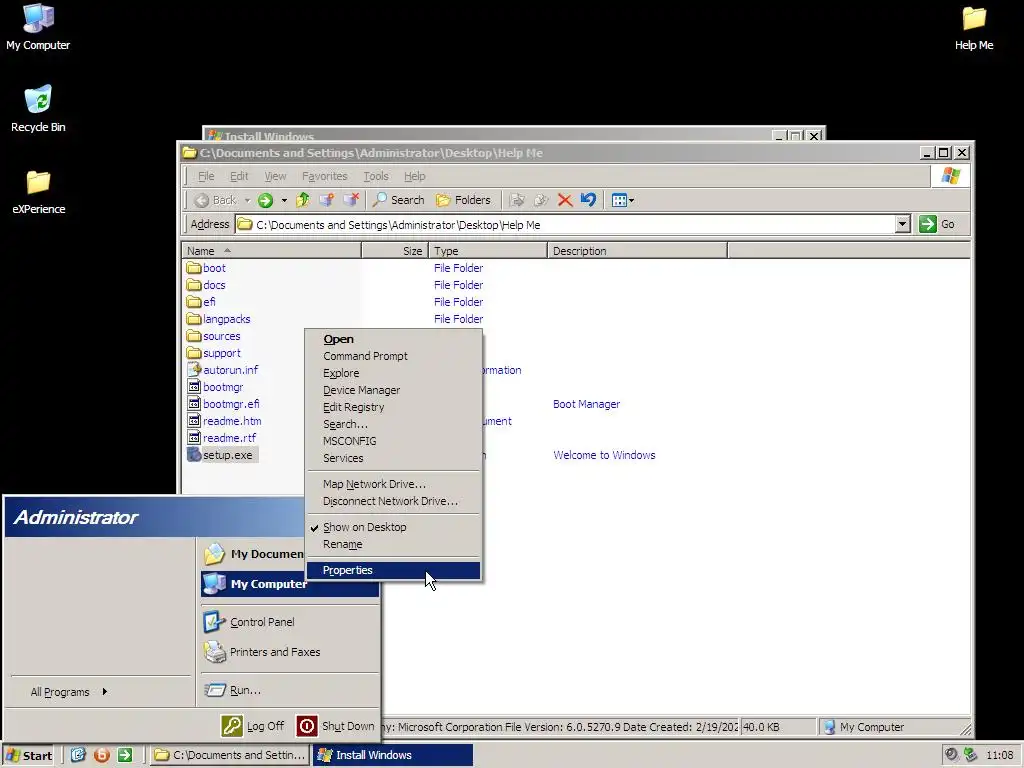The height and width of the screenshot is (768, 1024).
Task: Open the Forward history dropdown arrow
Action: [284, 200]
